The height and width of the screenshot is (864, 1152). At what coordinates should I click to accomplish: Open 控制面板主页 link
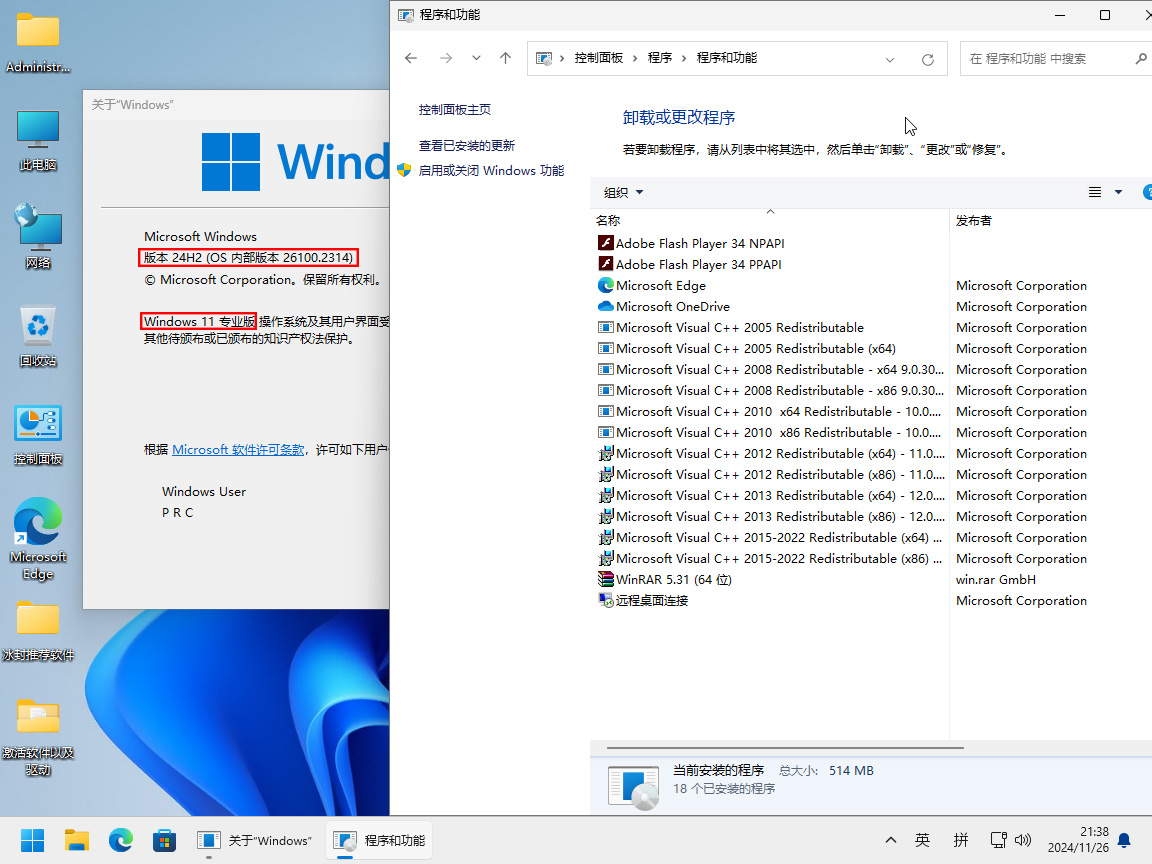tap(455, 109)
